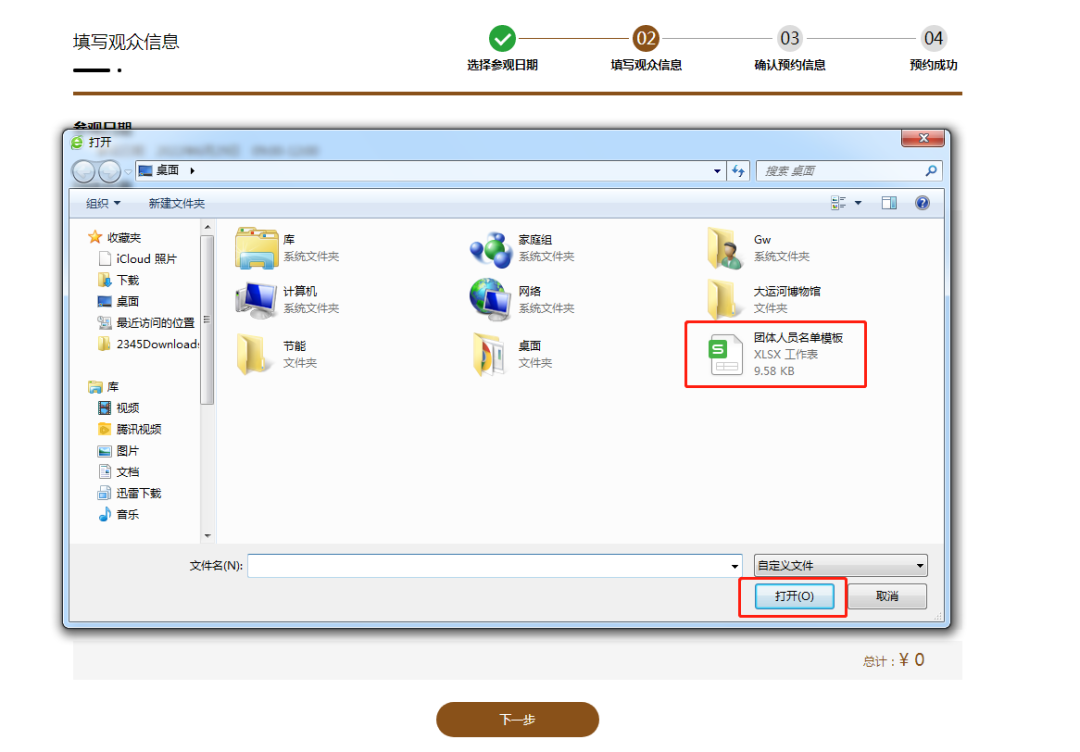This screenshot has width=1080, height=752.
Task: Click the change view icon
Action: [838, 203]
